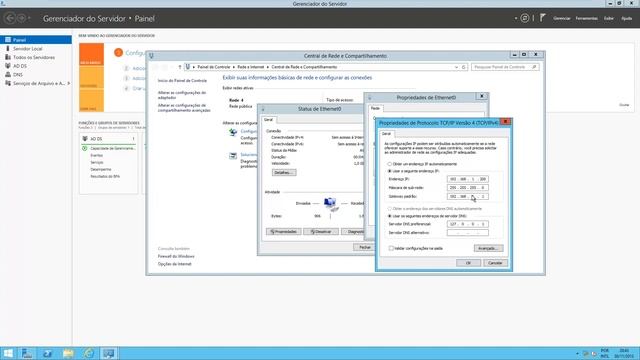The image size is (640, 360).
Task: Click the troubleshoot problems icon
Action: pyautogui.click(x=233, y=156)
